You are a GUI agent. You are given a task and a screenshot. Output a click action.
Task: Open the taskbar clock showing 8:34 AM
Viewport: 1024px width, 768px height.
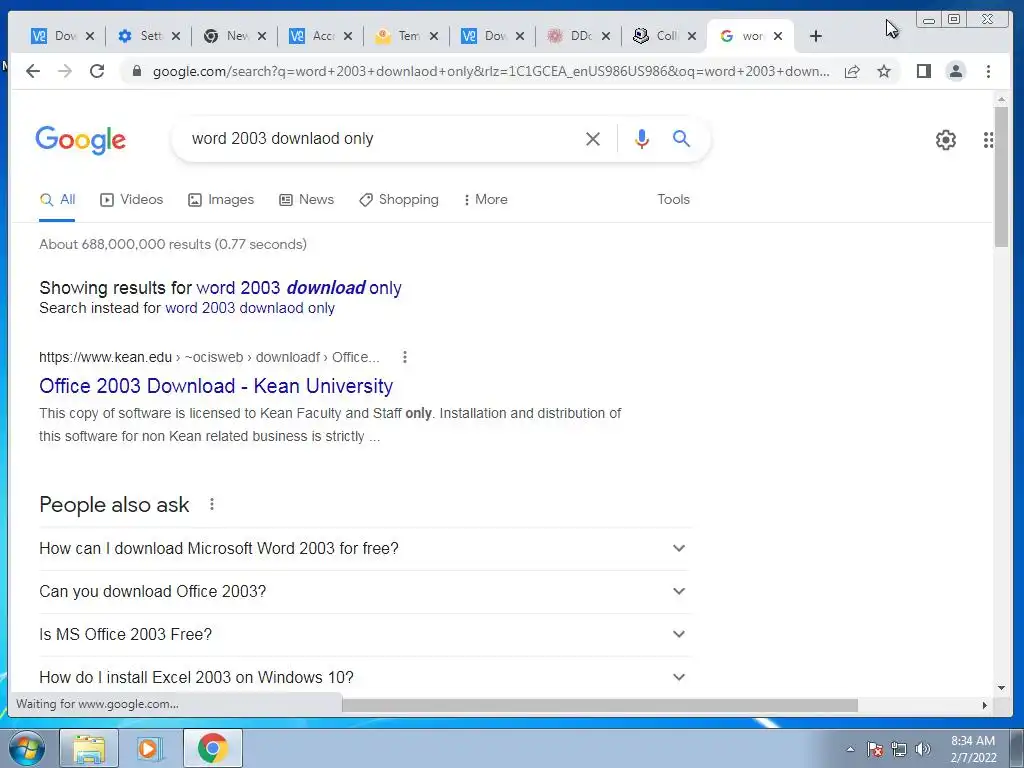(x=973, y=749)
